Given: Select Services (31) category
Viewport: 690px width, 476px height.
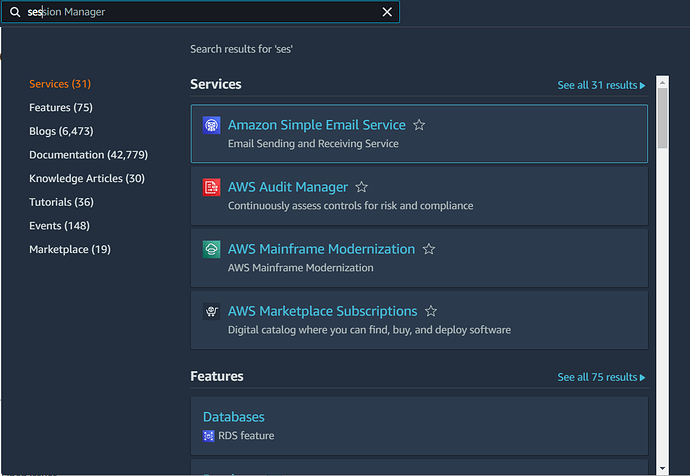Looking at the screenshot, I should [x=60, y=84].
